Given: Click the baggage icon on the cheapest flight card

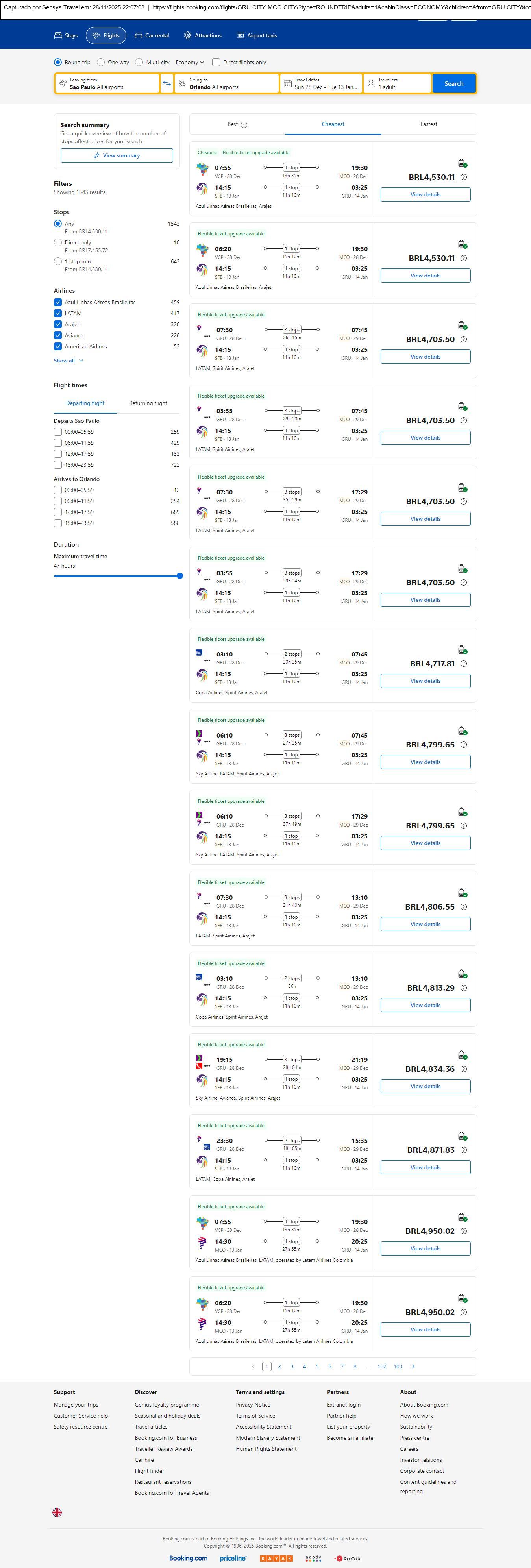Looking at the screenshot, I should 462,163.
